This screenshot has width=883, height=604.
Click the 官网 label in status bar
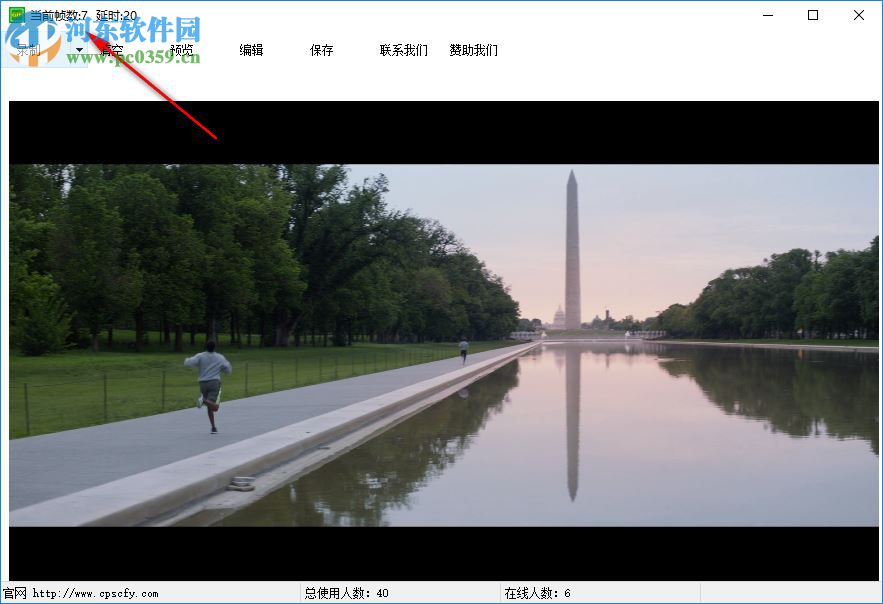tap(13, 591)
